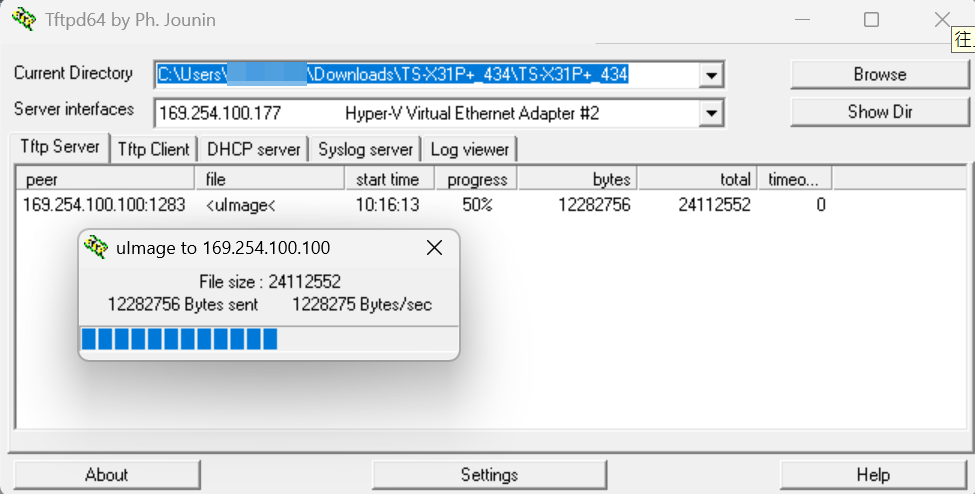Open the DHCP server tab
Image resolution: width=975 pixels, height=494 pixels.
coord(253,150)
